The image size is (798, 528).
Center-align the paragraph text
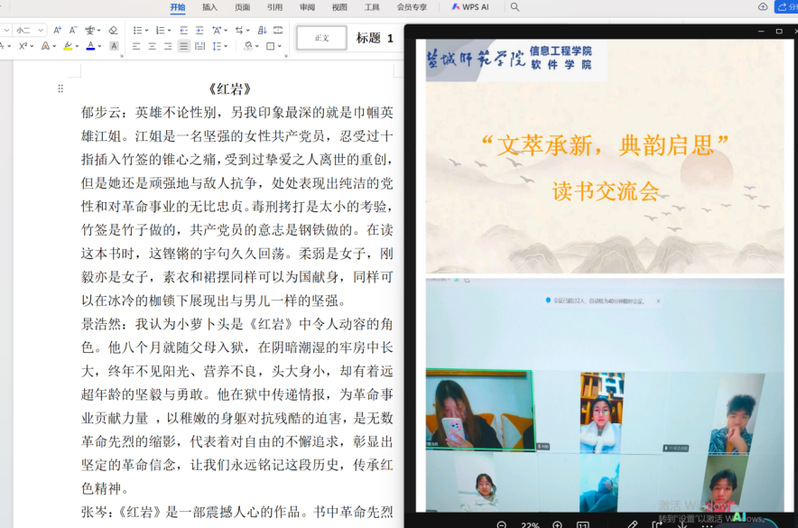[152, 46]
